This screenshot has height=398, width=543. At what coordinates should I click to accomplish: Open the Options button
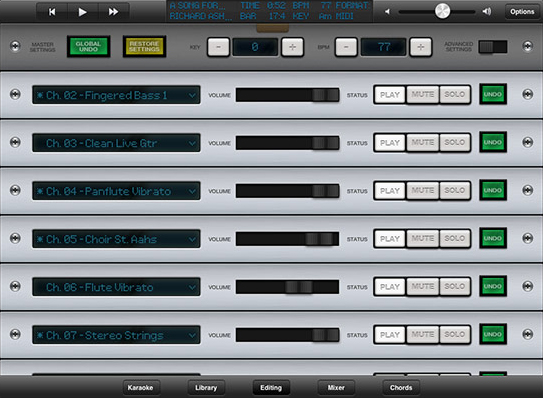pyautogui.click(x=522, y=12)
